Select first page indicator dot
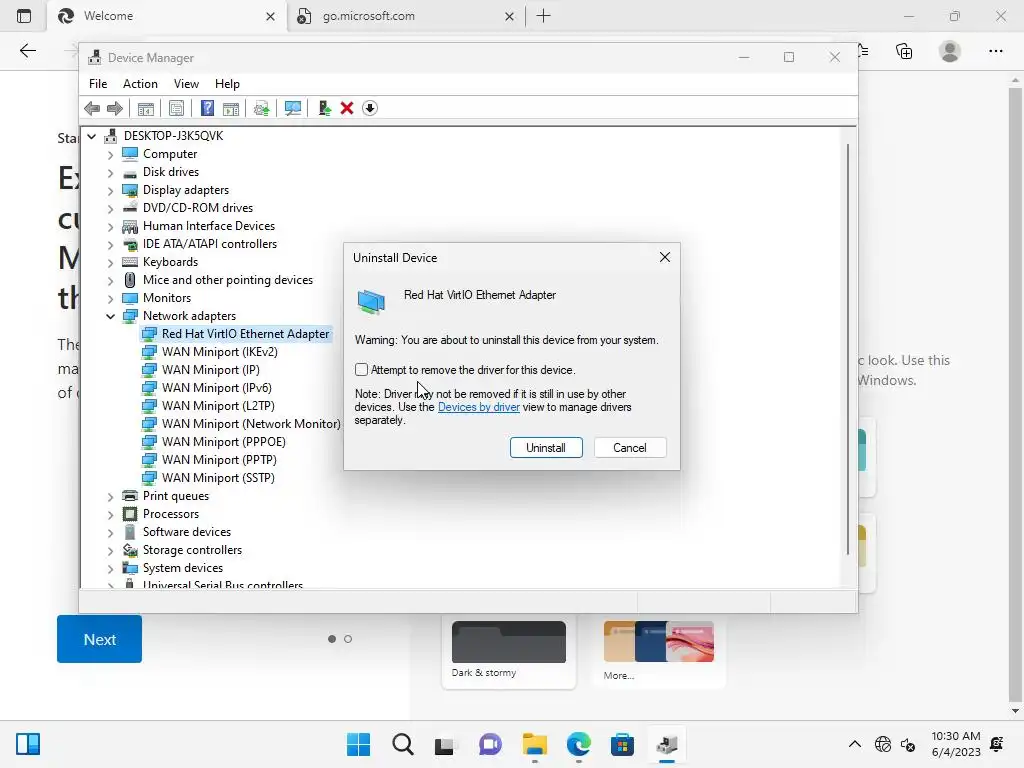 tap(332, 639)
